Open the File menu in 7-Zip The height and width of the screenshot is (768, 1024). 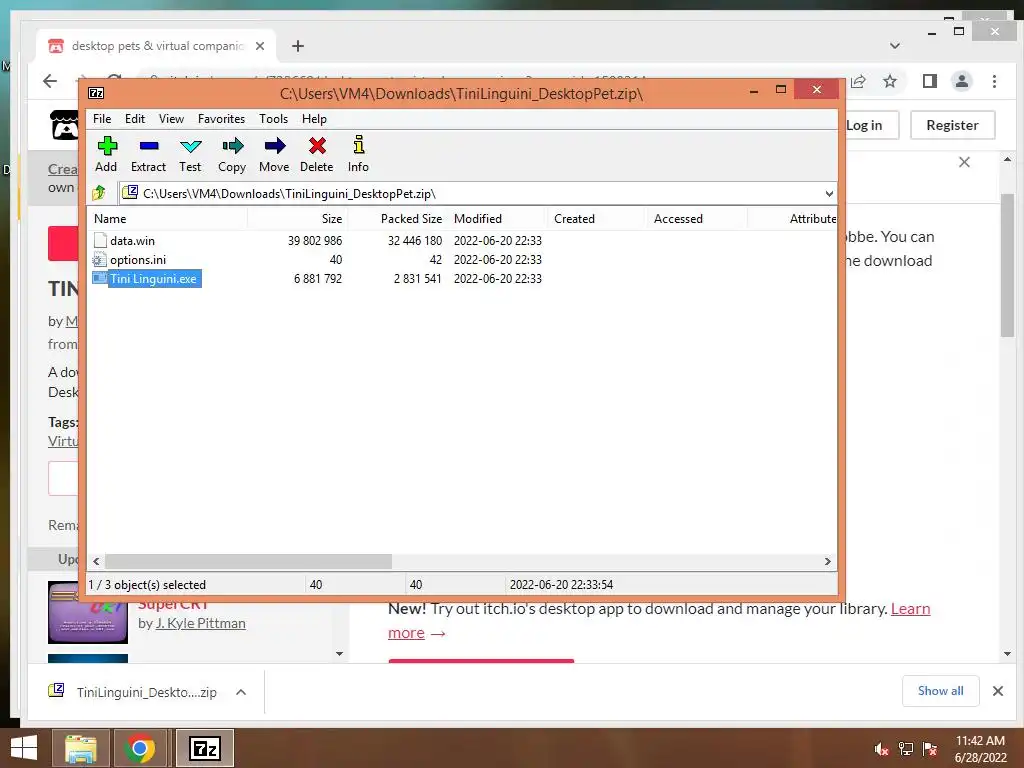102,119
